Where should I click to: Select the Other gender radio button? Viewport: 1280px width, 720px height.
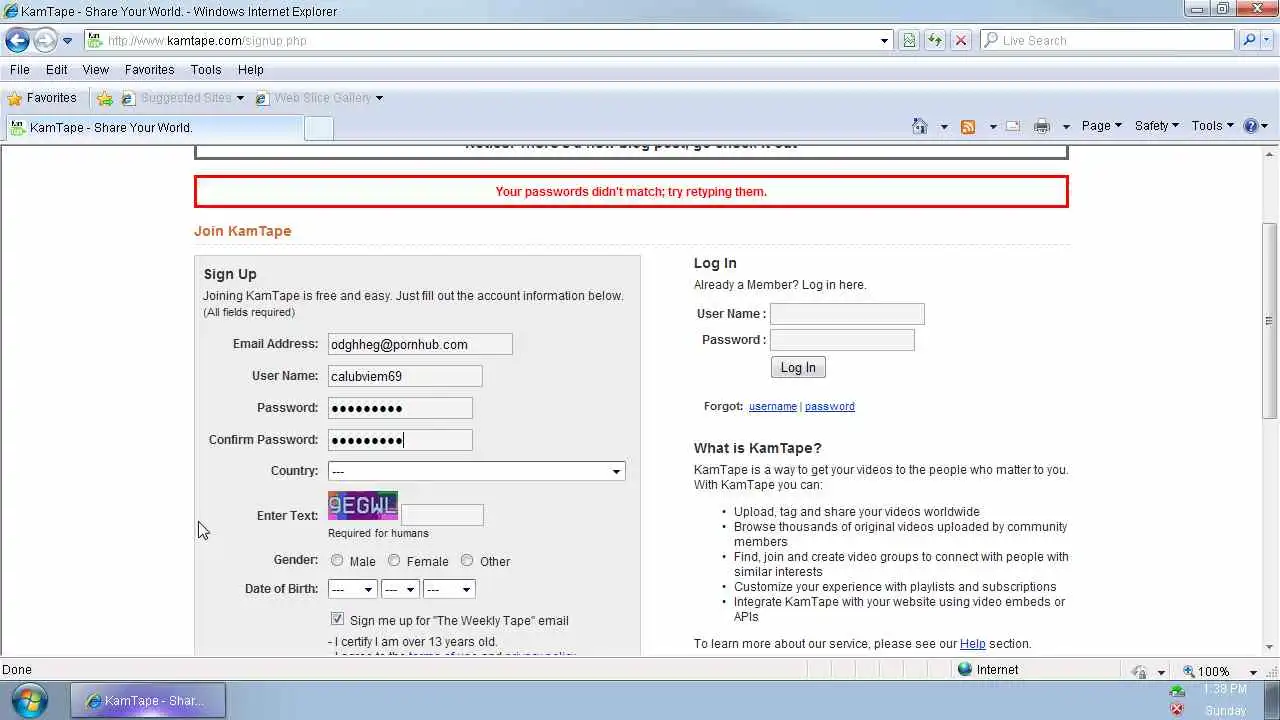click(467, 561)
